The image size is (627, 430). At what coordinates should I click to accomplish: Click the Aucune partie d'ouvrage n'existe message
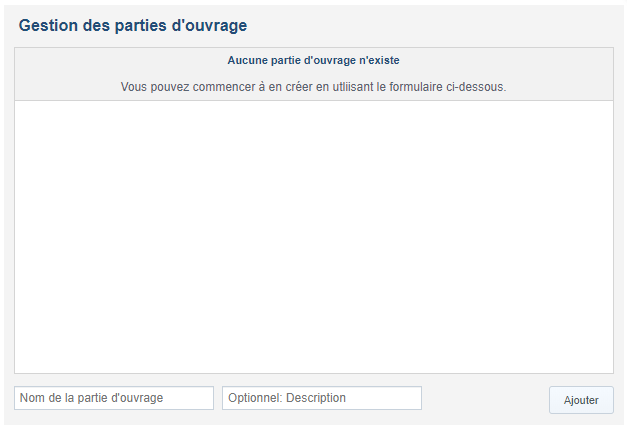313,61
